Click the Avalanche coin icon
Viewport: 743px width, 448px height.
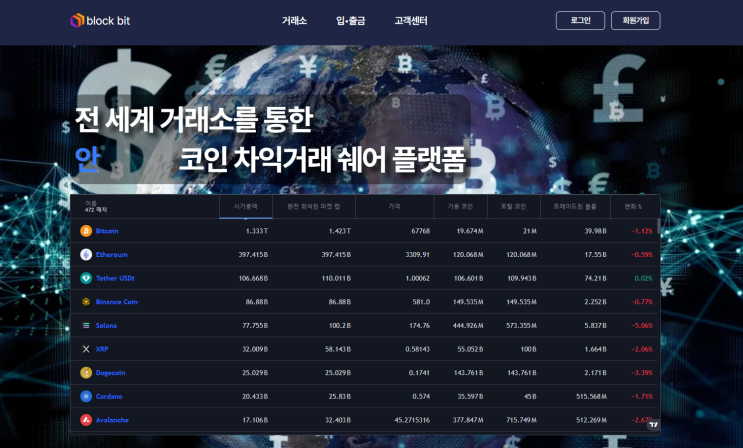86,420
